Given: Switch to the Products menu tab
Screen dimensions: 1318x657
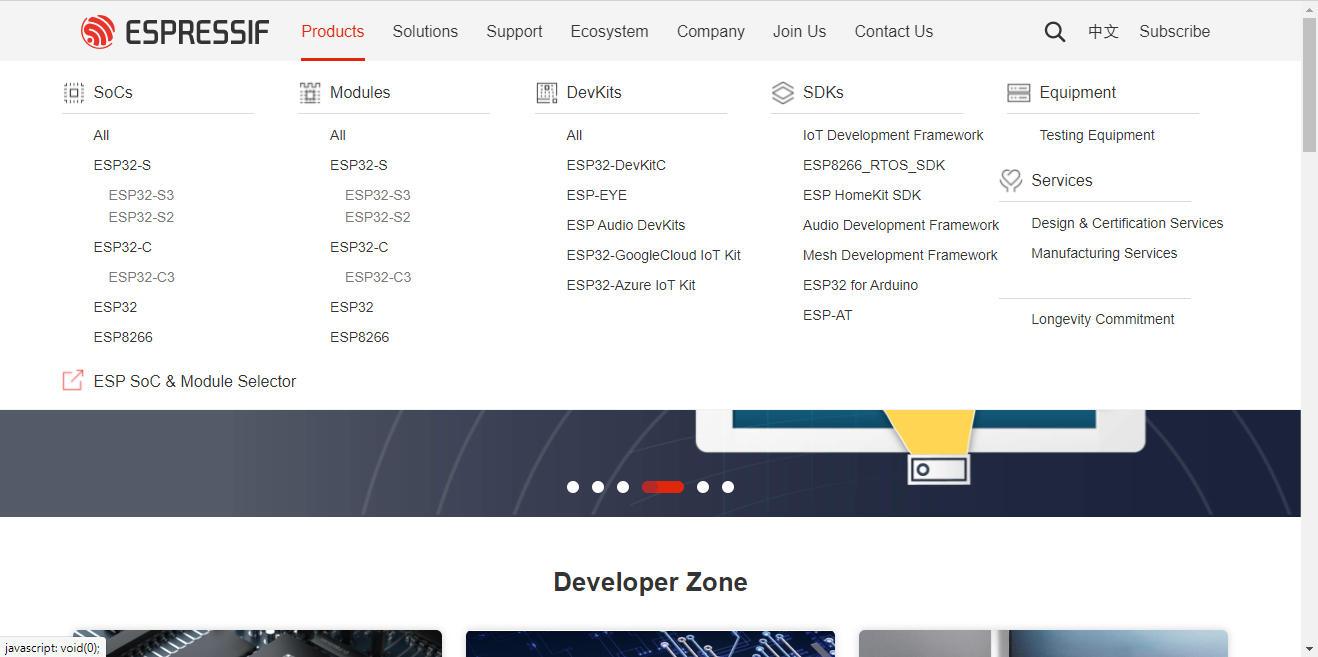Looking at the screenshot, I should tap(332, 31).
